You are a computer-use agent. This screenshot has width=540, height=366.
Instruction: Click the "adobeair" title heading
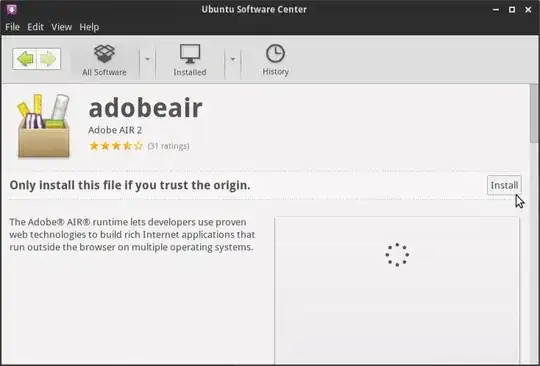click(x=145, y=108)
